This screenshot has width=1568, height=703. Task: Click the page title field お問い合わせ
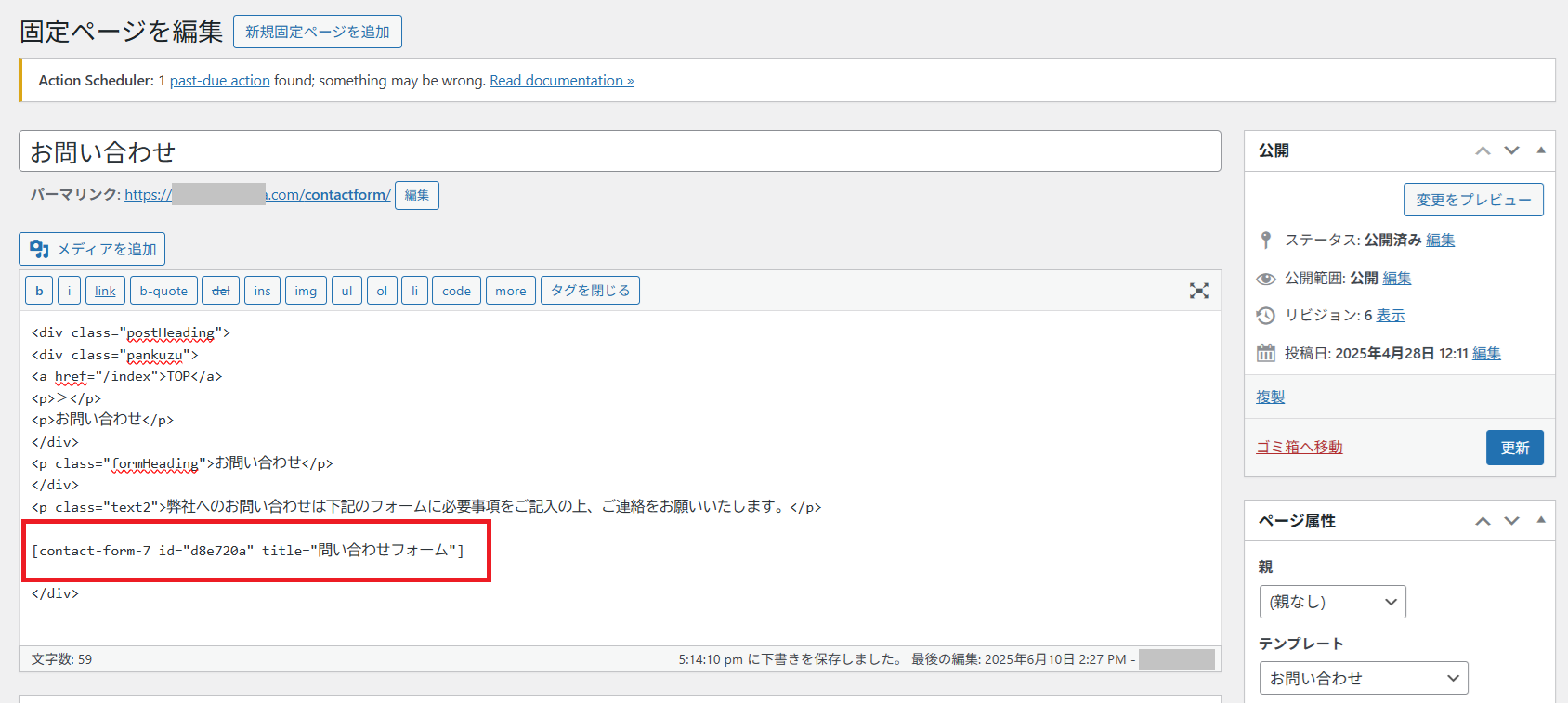point(619,151)
